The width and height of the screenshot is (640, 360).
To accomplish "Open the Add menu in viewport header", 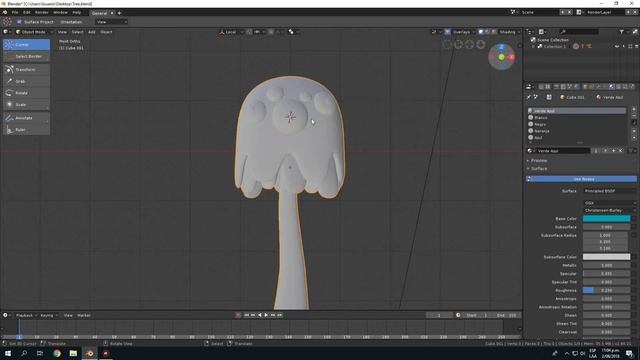I will click(92, 32).
